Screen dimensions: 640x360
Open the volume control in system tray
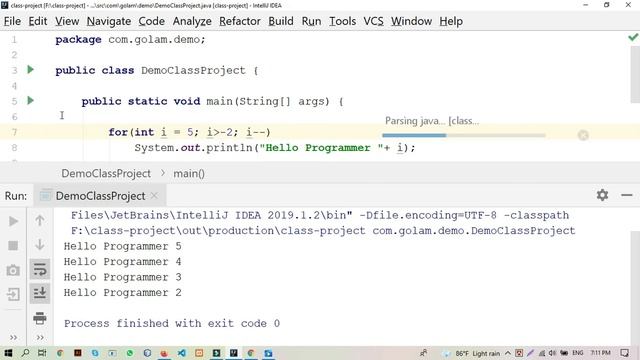point(552,353)
